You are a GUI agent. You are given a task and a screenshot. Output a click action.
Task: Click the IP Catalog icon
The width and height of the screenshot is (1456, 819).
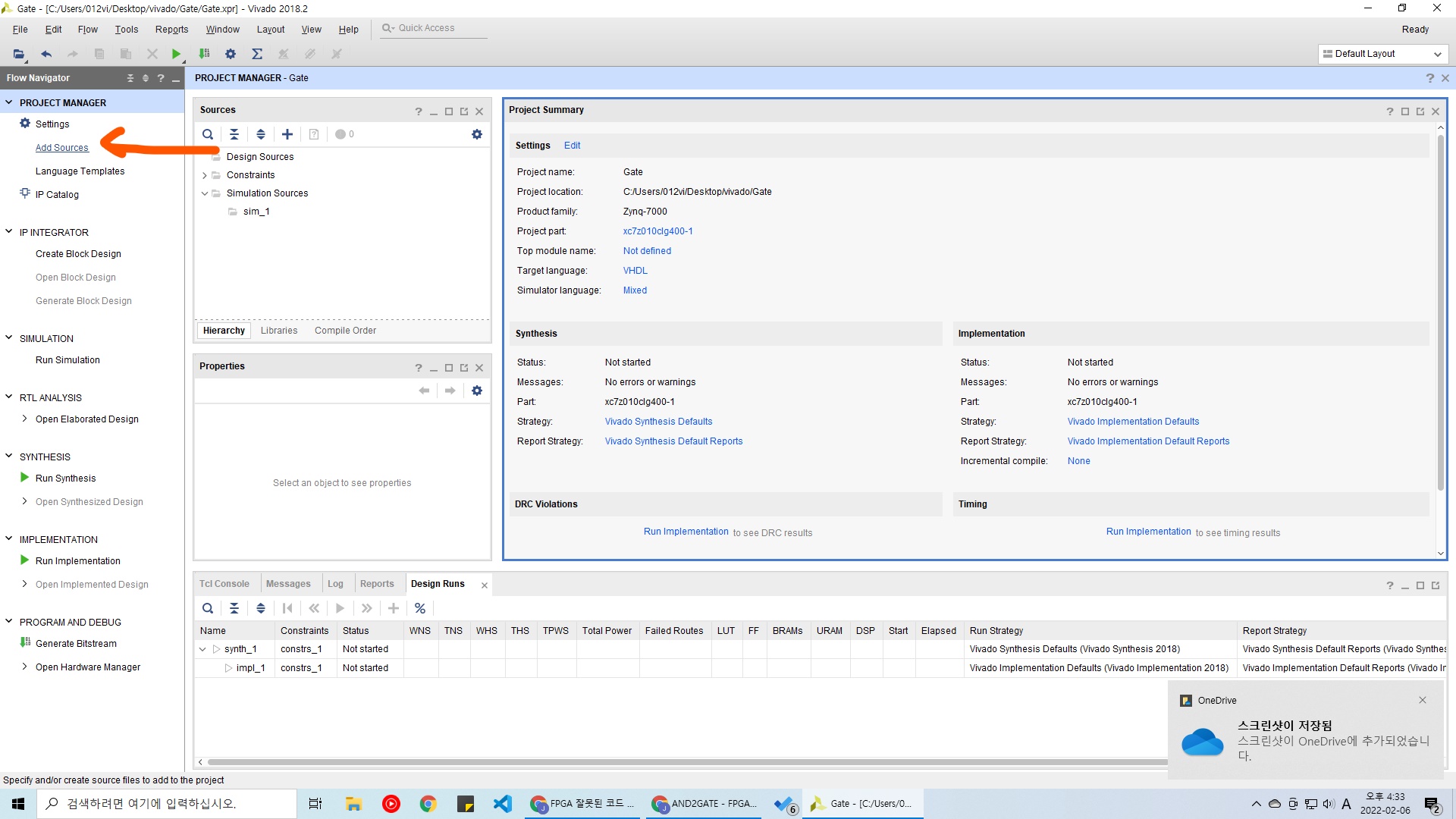(x=25, y=194)
